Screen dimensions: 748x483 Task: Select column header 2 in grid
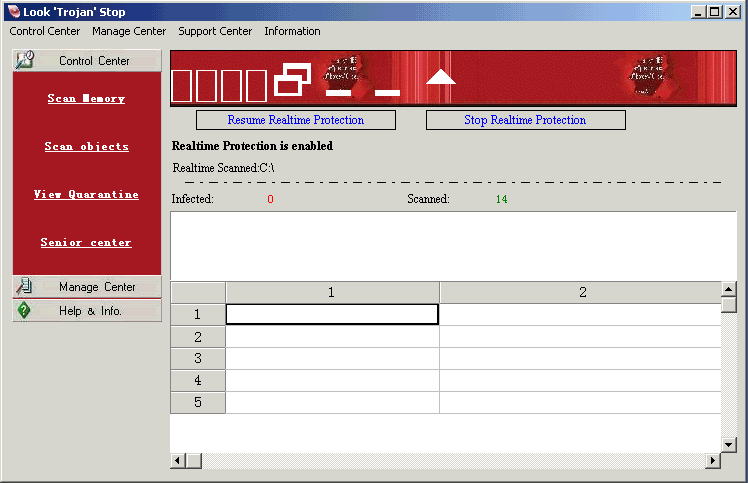[x=580, y=292]
